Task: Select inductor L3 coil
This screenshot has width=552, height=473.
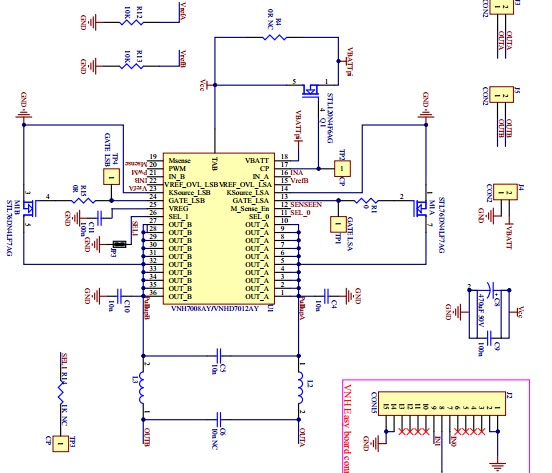Action: 141,387
